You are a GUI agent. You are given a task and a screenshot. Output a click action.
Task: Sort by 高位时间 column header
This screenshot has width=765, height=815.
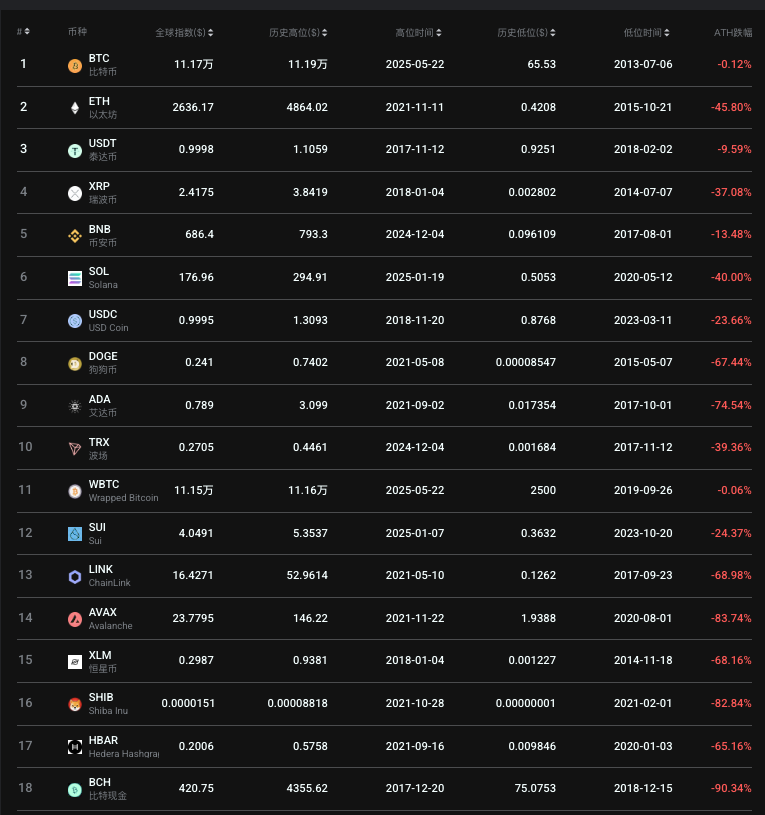[x=418, y=33]
